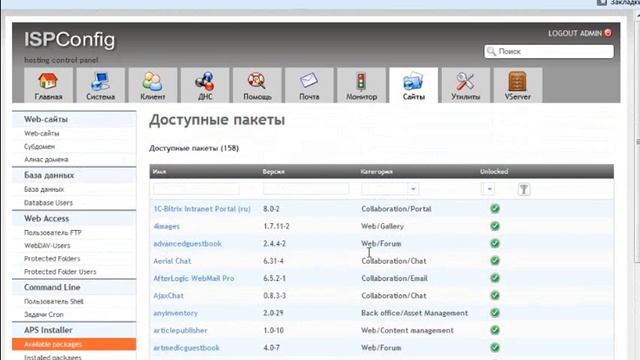Open Protected Folder Users in sidebar
The image size is (640, 360).
[x=60, y=272]
